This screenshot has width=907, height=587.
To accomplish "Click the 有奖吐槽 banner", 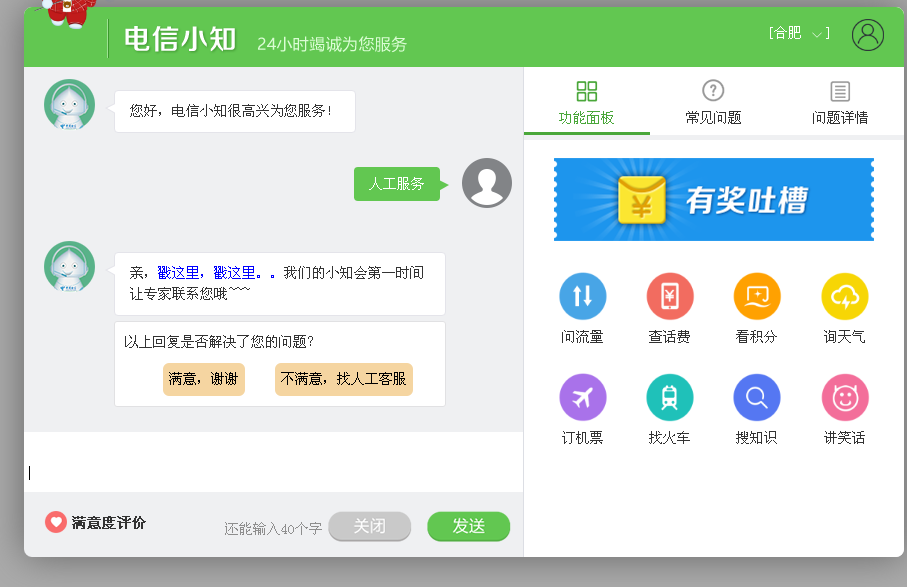I will pos(714,200).
